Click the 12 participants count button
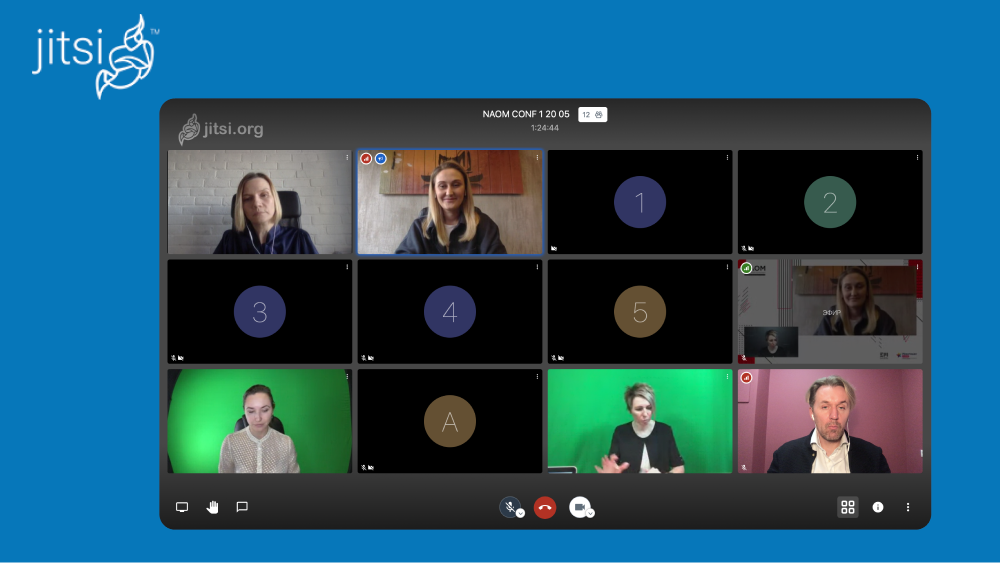The height and width of the screenshot is (563, 1000). click(x=592, y=114)
